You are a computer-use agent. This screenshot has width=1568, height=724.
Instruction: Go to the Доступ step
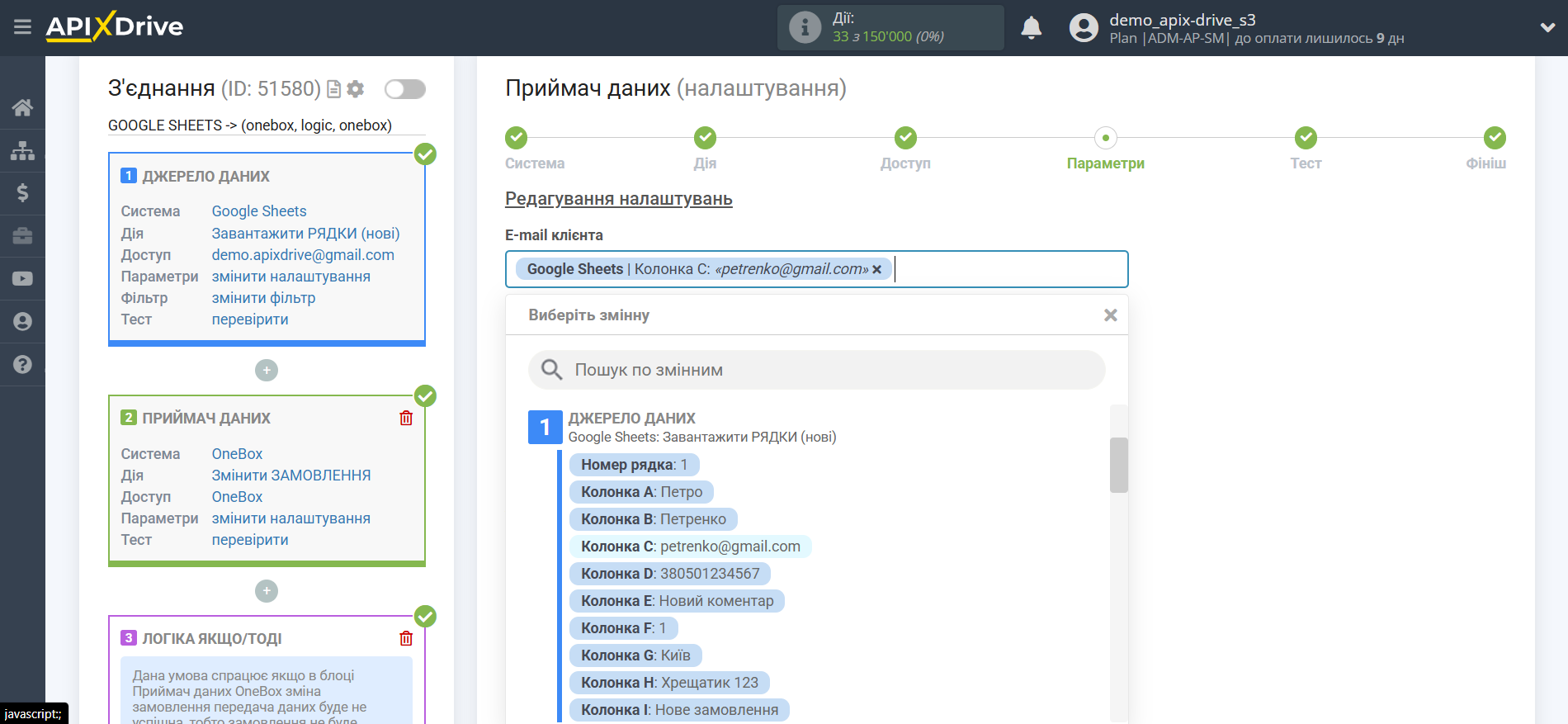(x=905, y=138)
